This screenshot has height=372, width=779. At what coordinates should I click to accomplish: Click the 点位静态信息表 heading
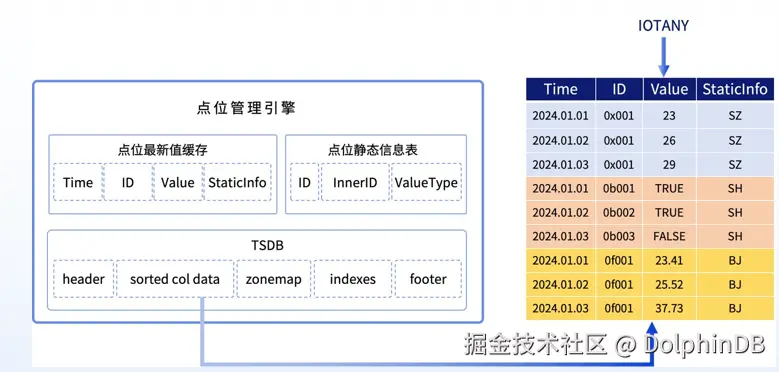pos(373,150)
